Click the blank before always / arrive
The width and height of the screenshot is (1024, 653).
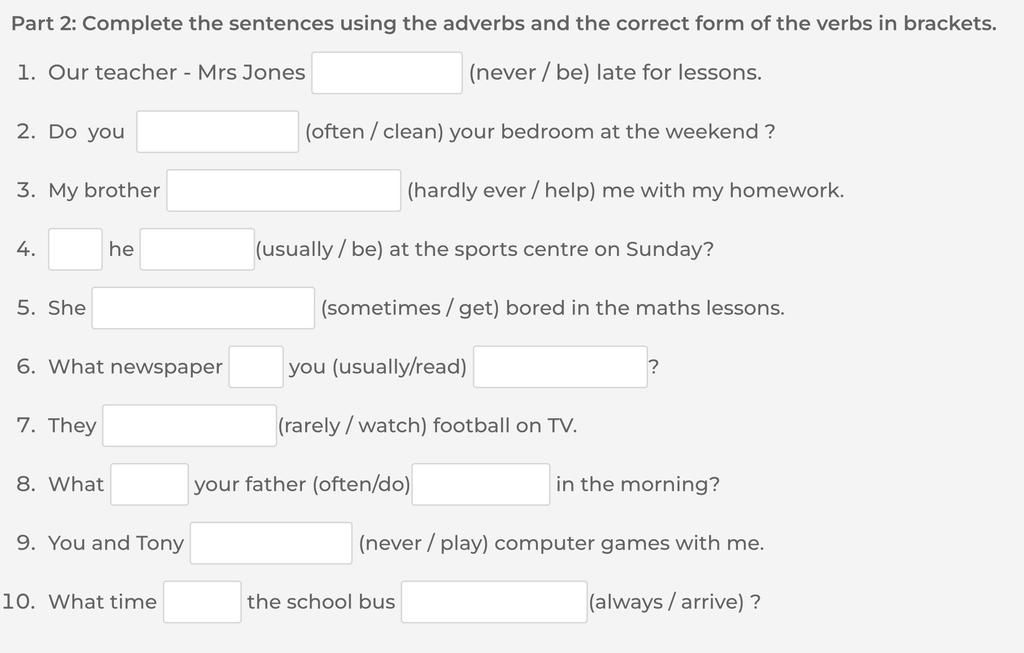[x=494, y=601]
